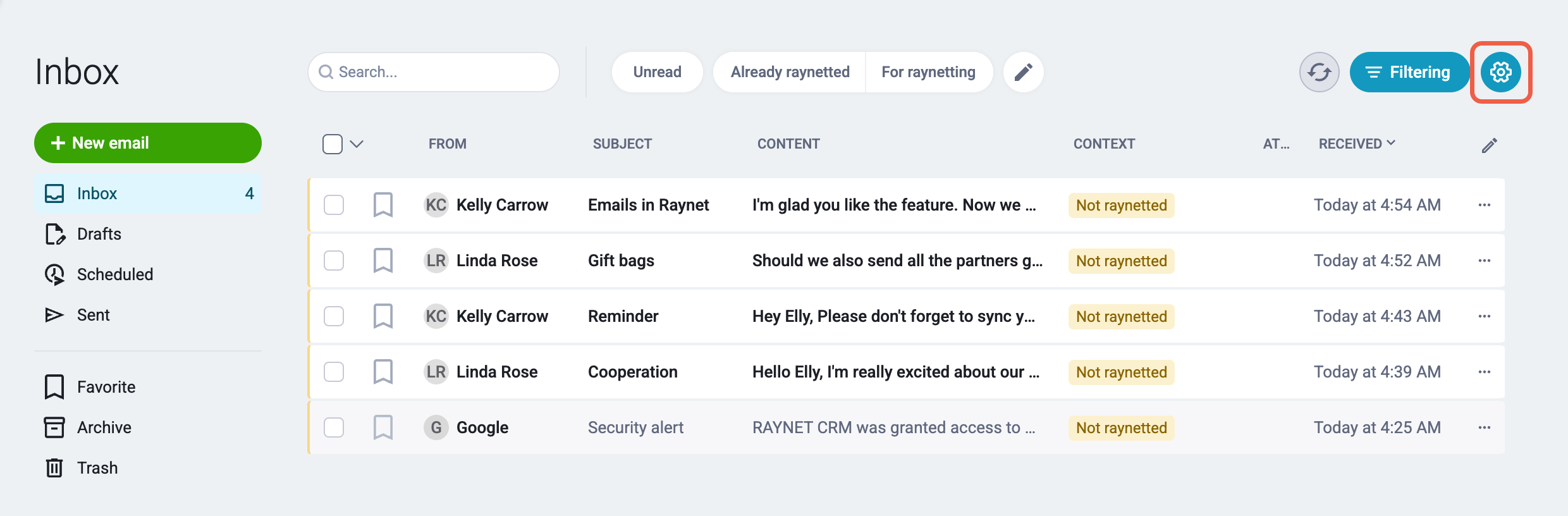Open the Archive folder
The width and height of the screenshot is (1568, 516).
[x=148, y=427]
